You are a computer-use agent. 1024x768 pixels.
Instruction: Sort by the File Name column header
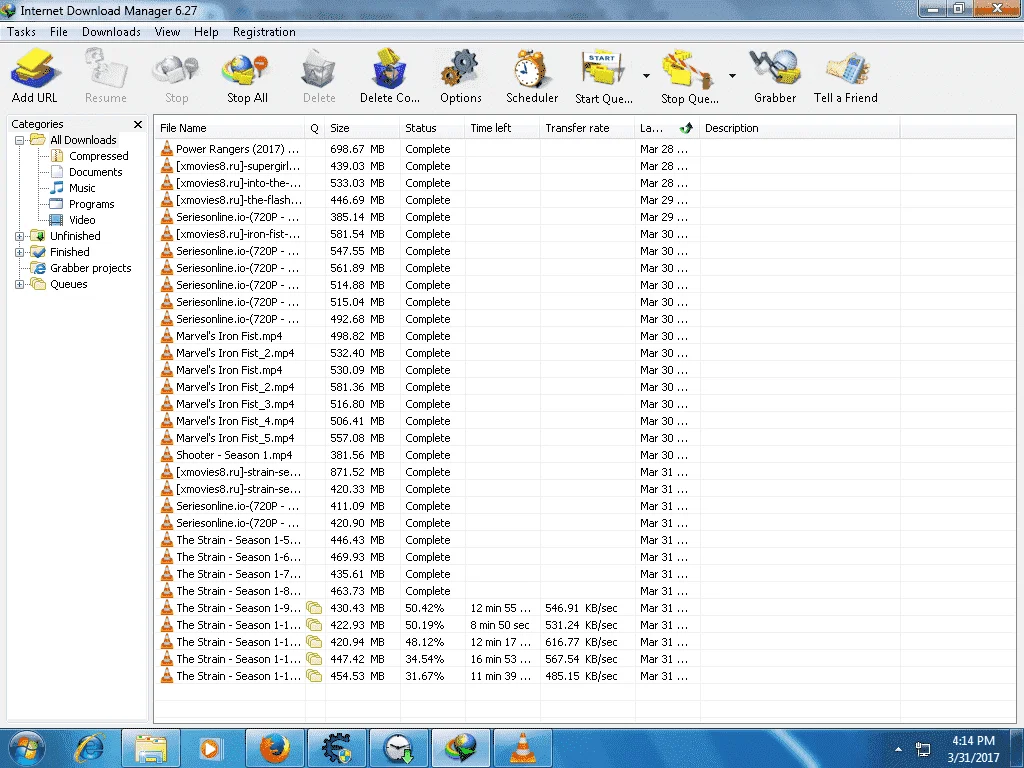click(229, 128)
